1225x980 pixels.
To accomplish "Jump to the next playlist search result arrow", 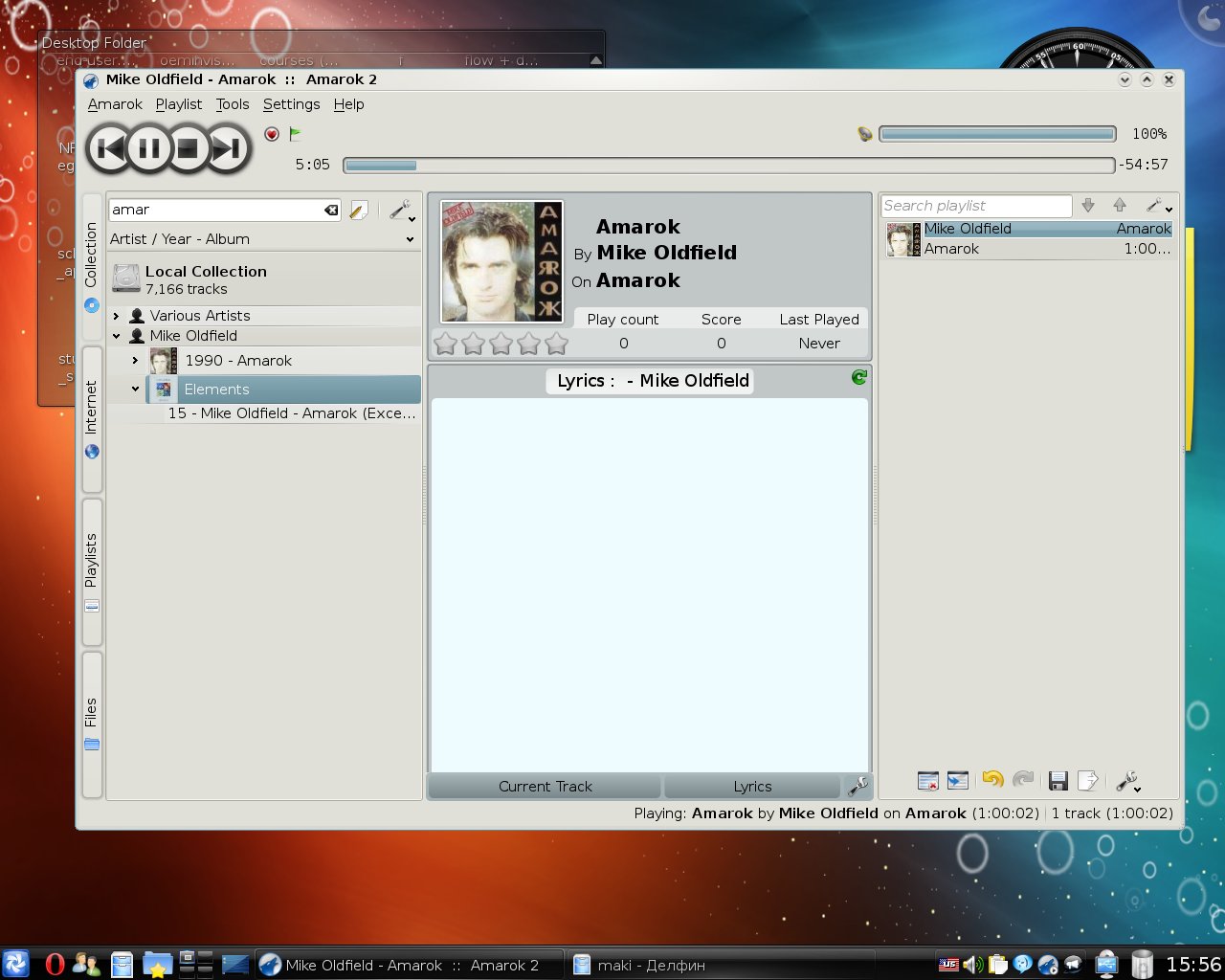I will [x=1088, y=205].
